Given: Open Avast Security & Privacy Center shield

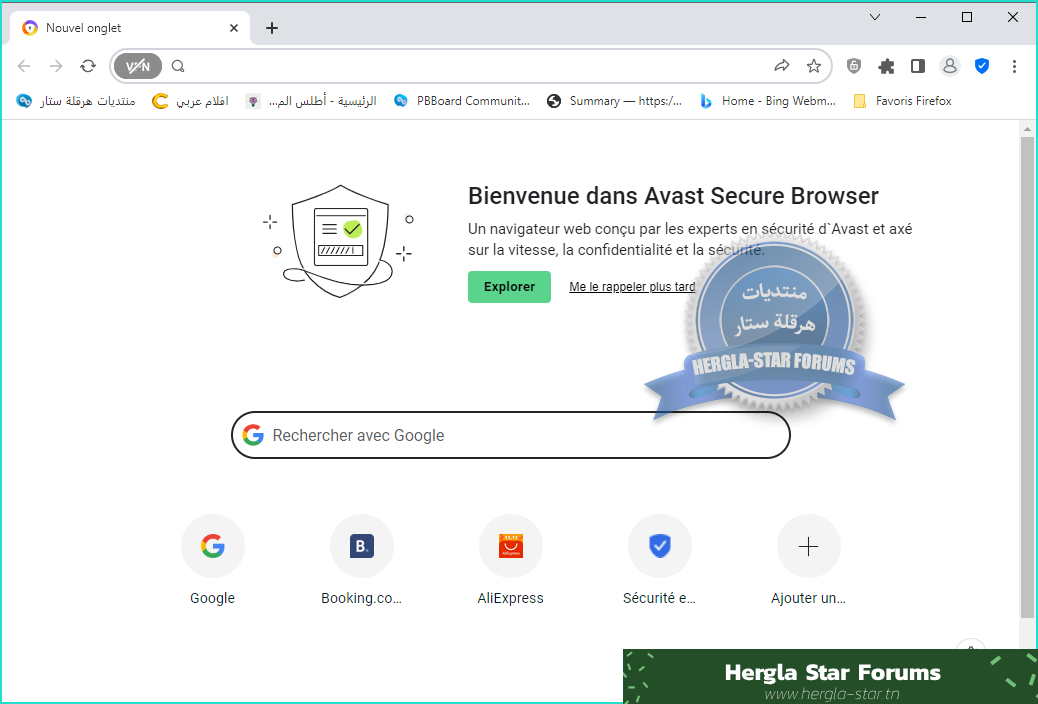Looking at the screenshot, I should click(982, 66).
